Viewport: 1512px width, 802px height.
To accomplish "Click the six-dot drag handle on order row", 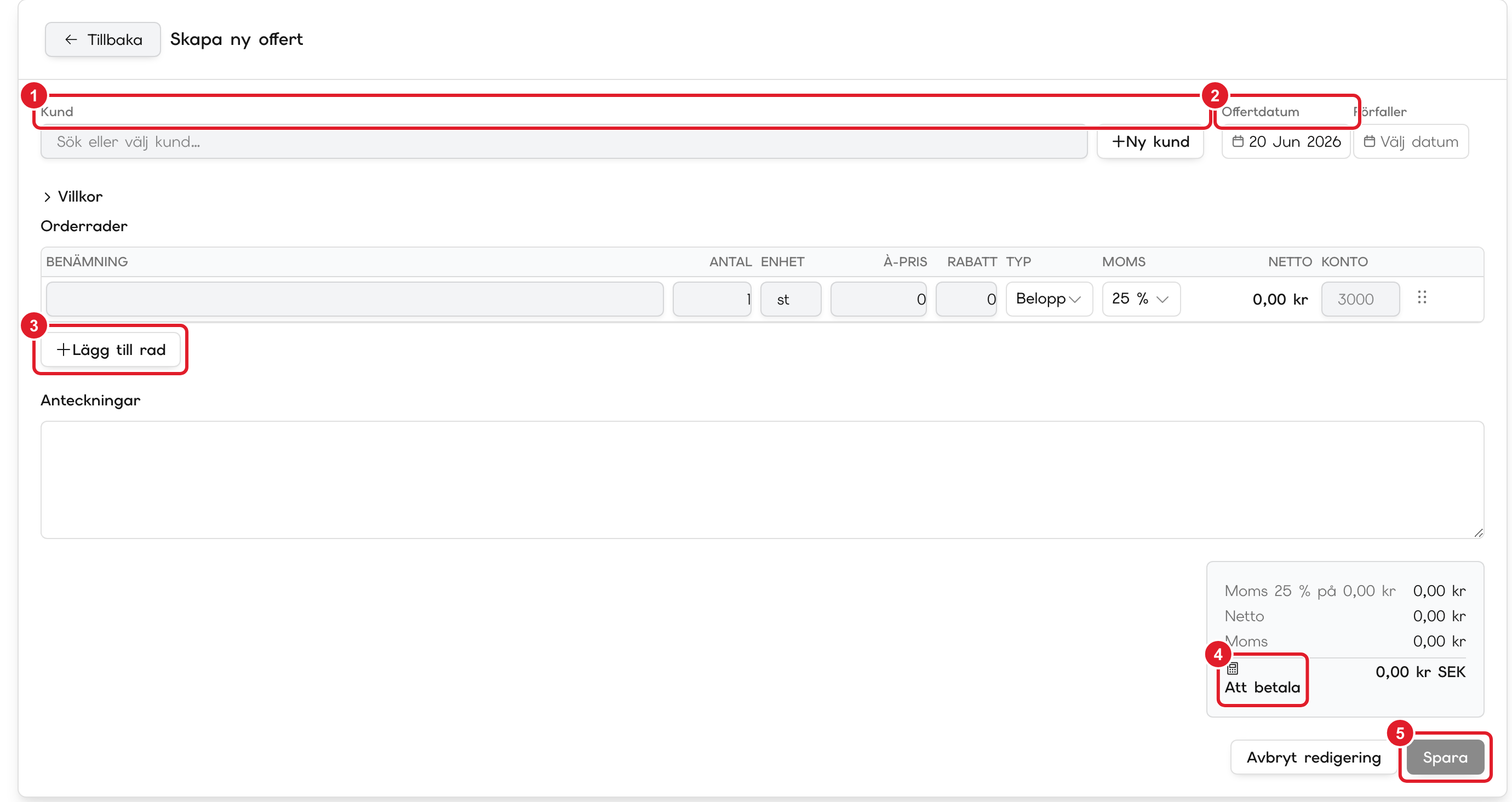I will [1422, 297].
